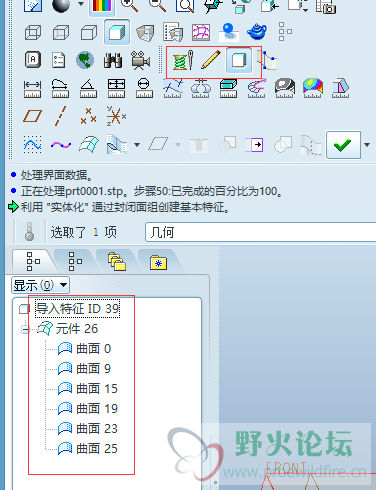This screenshot has height=490, width=376.
Task: Click the model tree icon in toolbar
Action: [285, 32]
